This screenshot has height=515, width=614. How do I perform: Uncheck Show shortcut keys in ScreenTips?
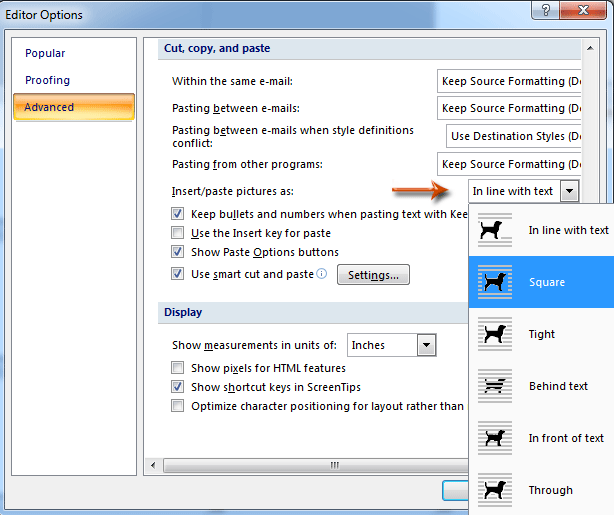pyautogui.click(x=177, y=387)
